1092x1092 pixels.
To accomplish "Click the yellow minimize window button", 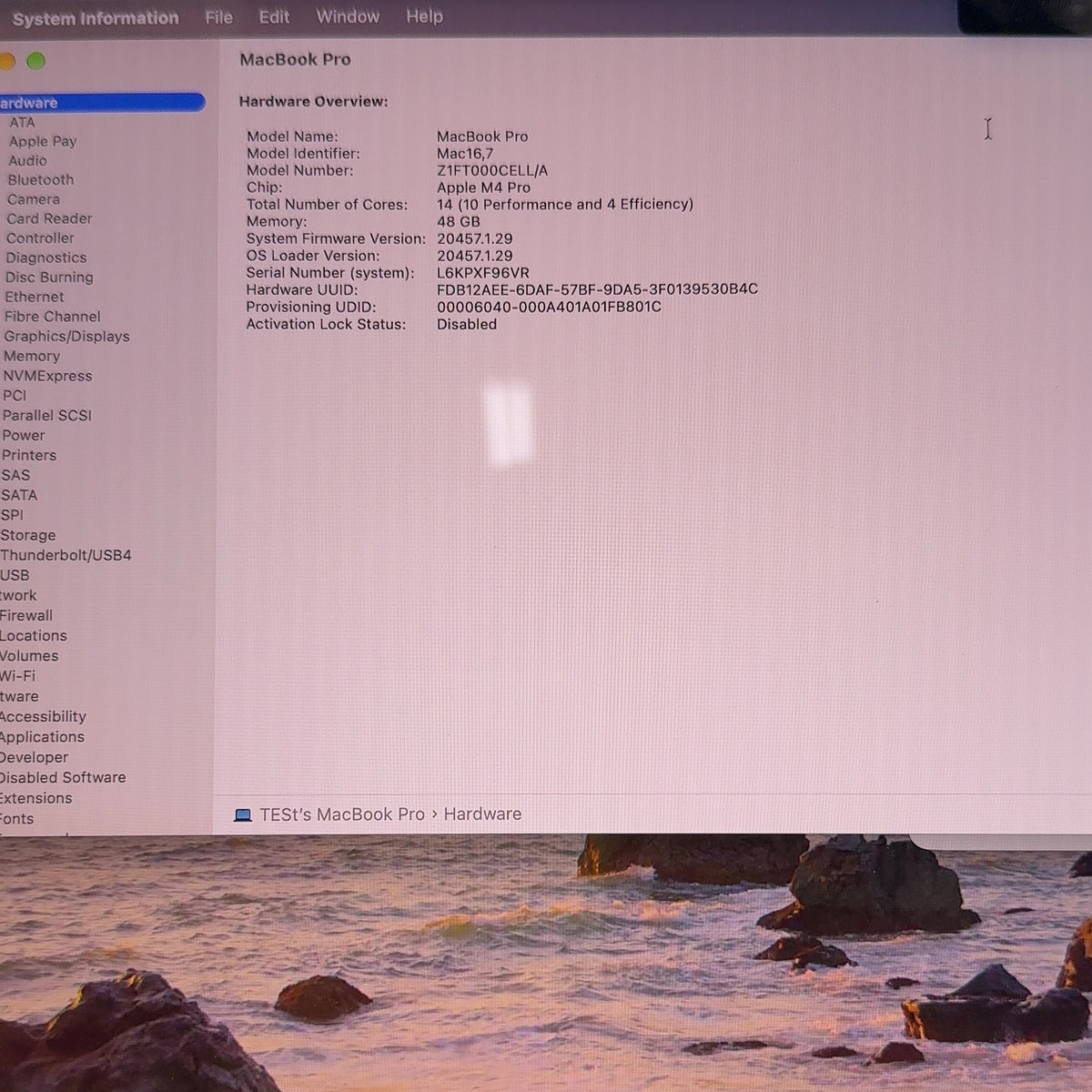I will tap(6, 61).
